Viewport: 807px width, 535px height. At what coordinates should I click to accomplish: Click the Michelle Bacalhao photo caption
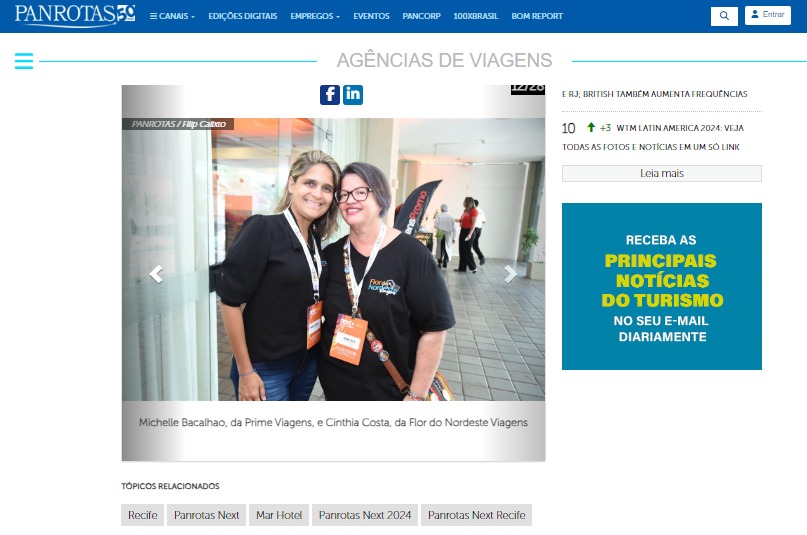point(333,422)
